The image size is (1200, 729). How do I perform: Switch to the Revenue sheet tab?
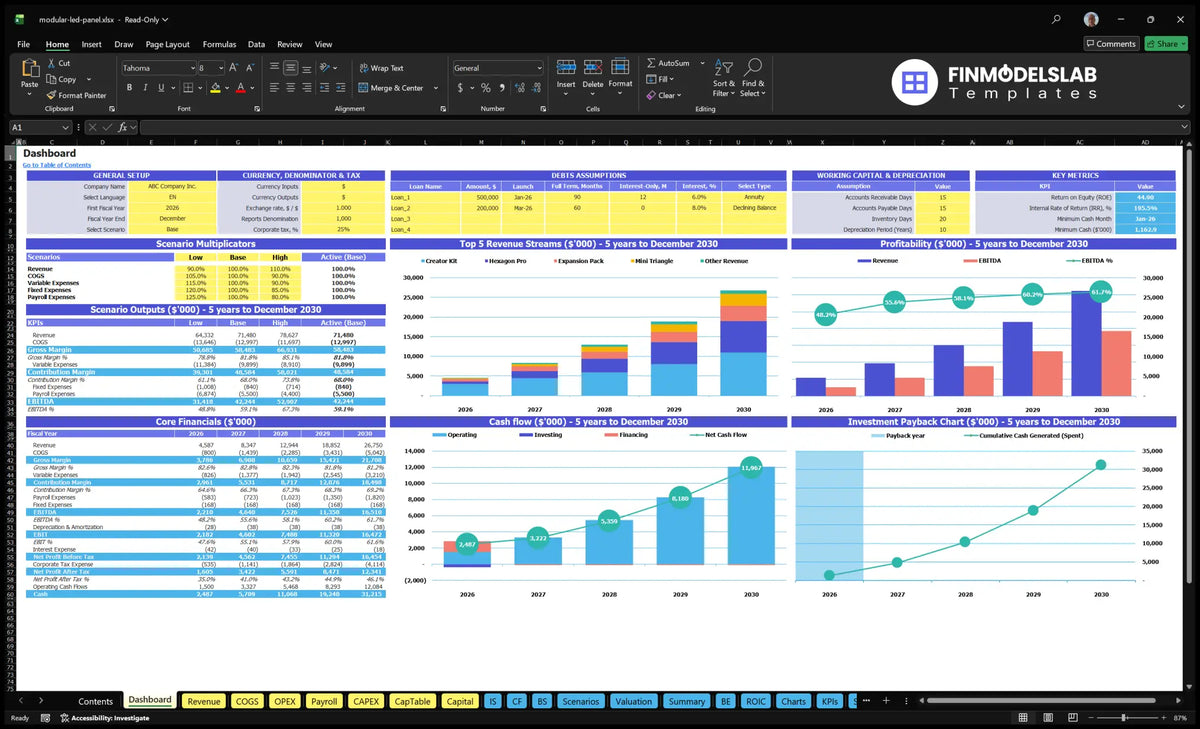[x=204, y=701]
